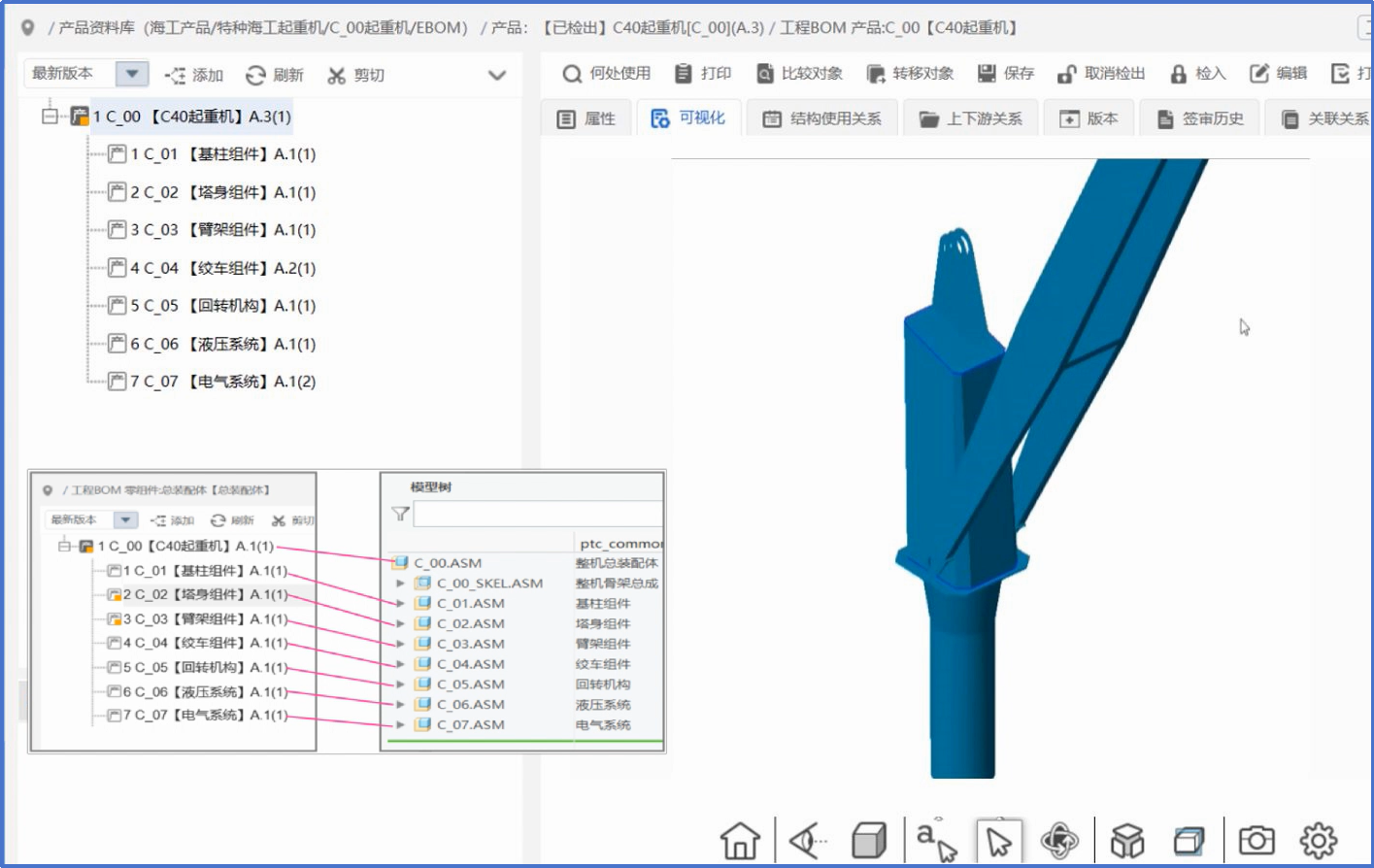Open the 最新版本 version dropdown

131,74
